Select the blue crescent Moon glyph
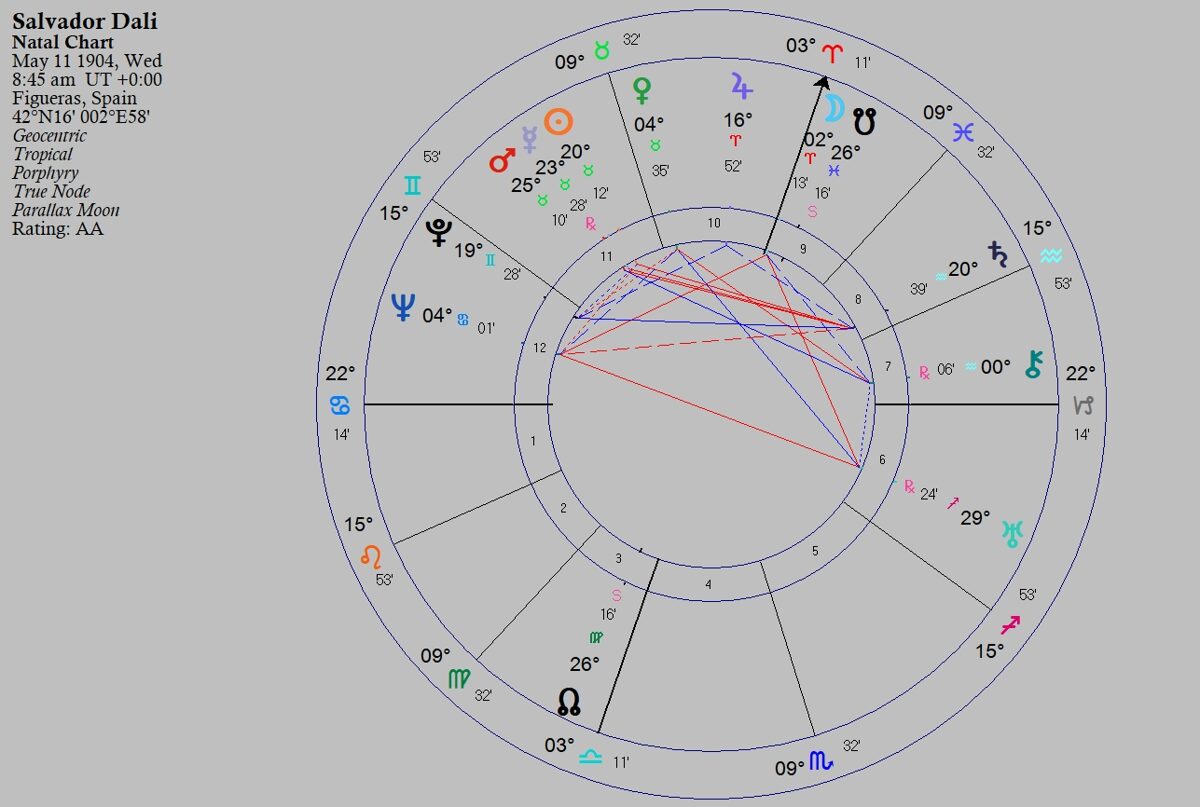This screenshot has width=1200, height=807. 836,107
